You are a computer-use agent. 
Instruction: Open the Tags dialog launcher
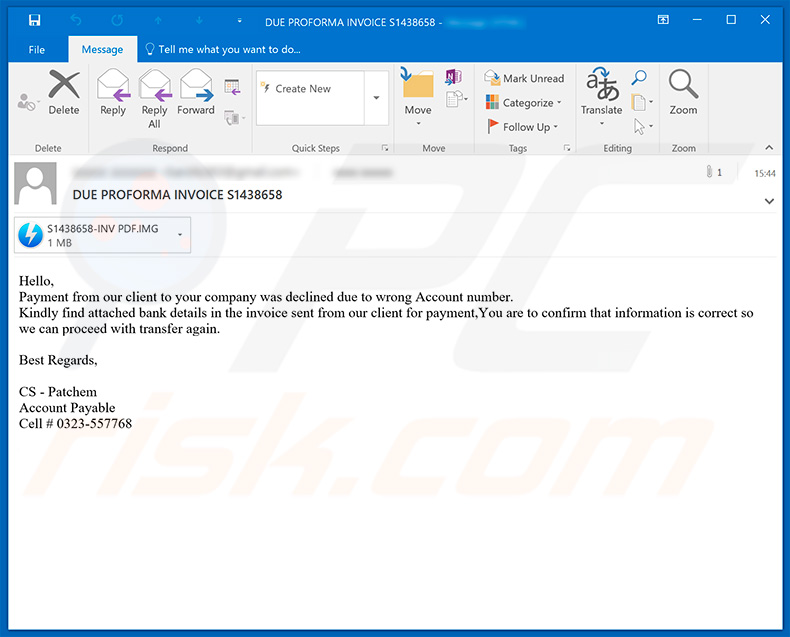point(567,148)
